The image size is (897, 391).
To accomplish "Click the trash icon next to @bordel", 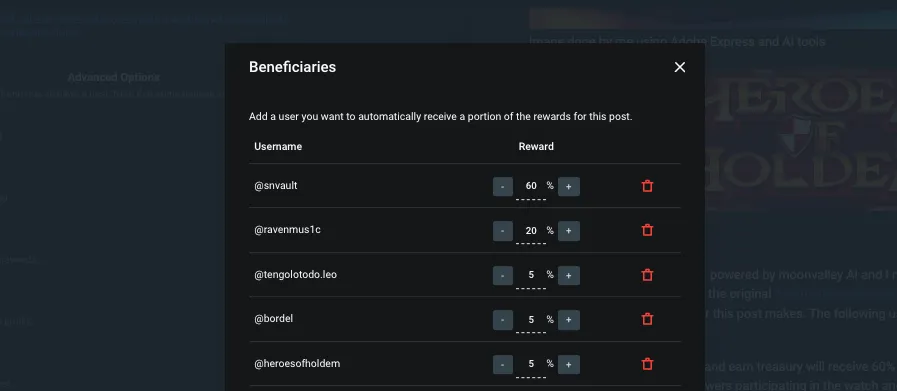I will coord(647,319).
